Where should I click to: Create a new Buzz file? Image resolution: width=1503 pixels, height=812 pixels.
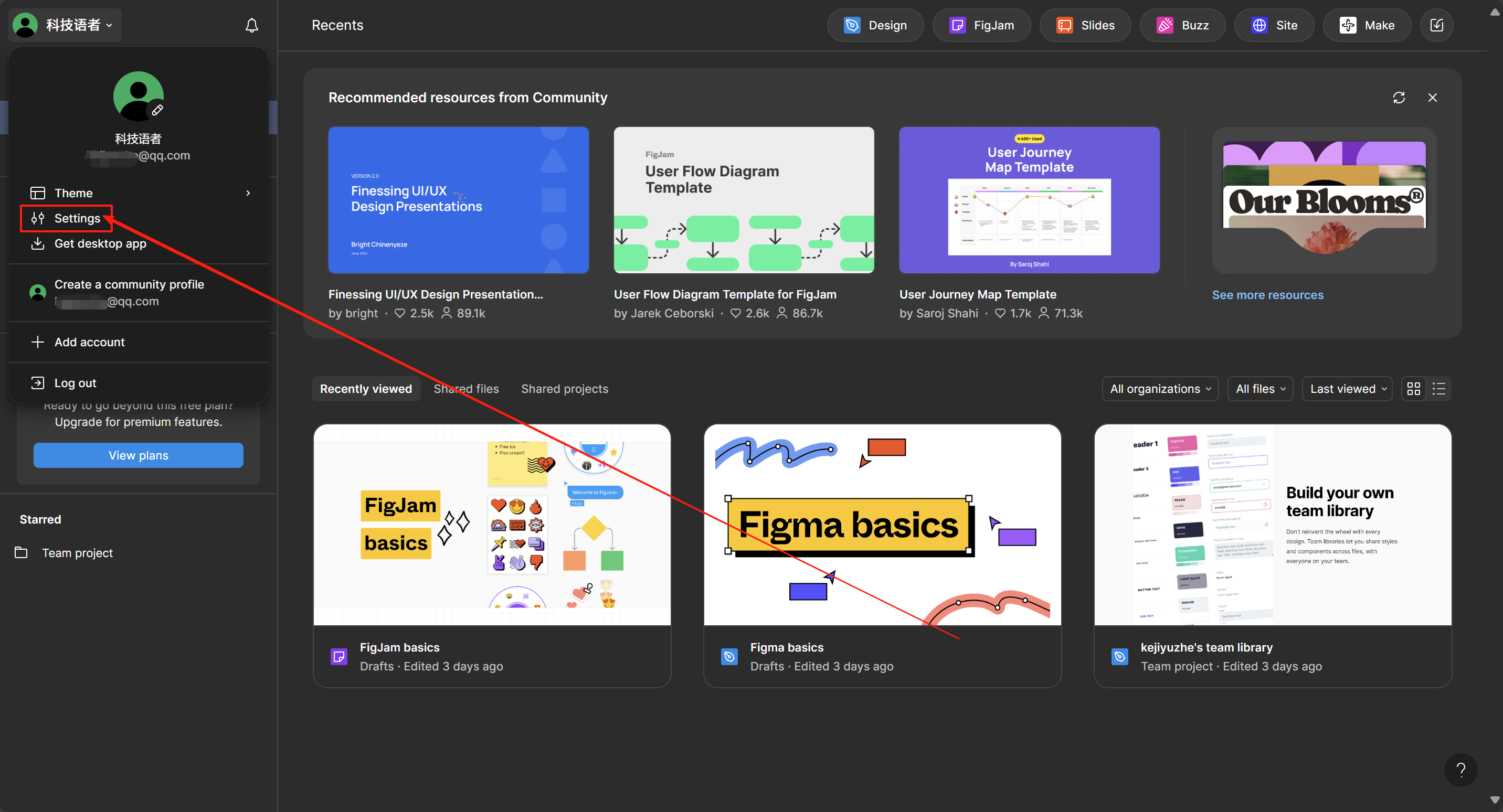(1183, 25)
